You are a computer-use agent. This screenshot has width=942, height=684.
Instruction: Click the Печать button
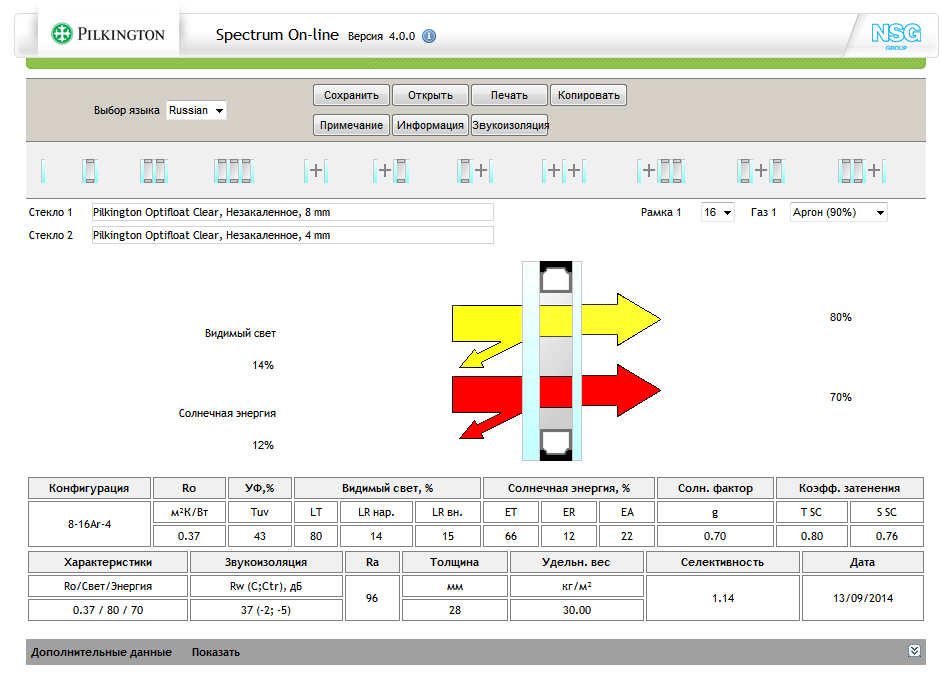point(509,95)
